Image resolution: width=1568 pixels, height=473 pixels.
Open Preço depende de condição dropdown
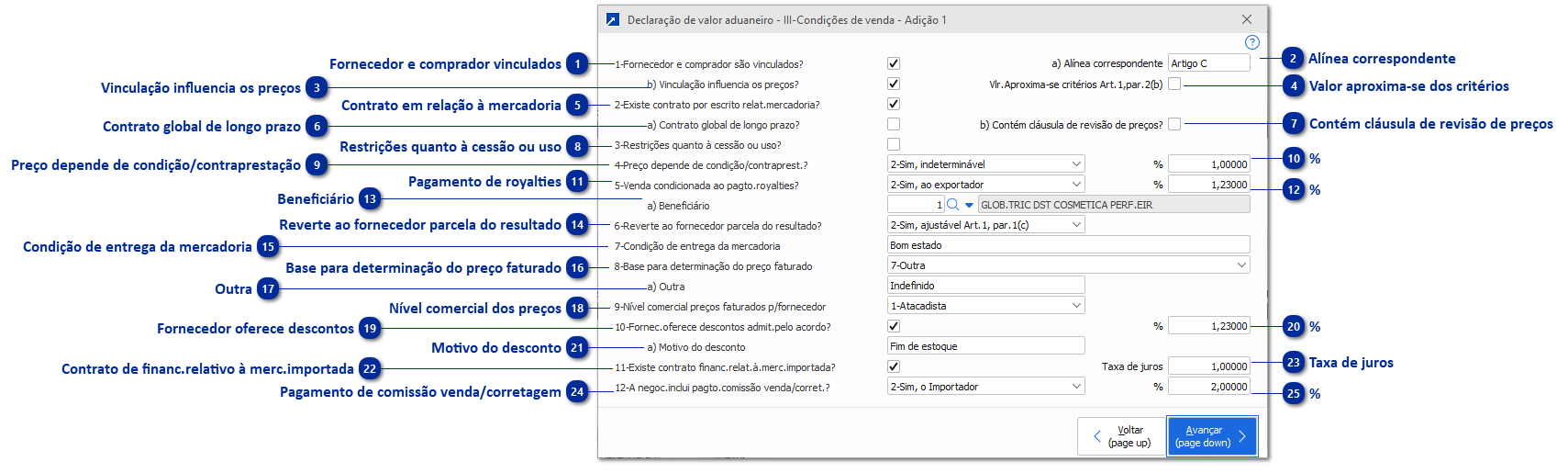(986, 164)
